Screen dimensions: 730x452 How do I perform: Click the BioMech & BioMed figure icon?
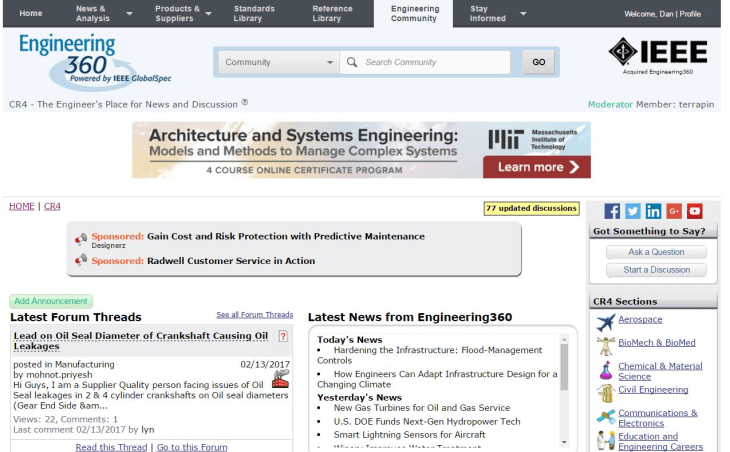[606, 345]
